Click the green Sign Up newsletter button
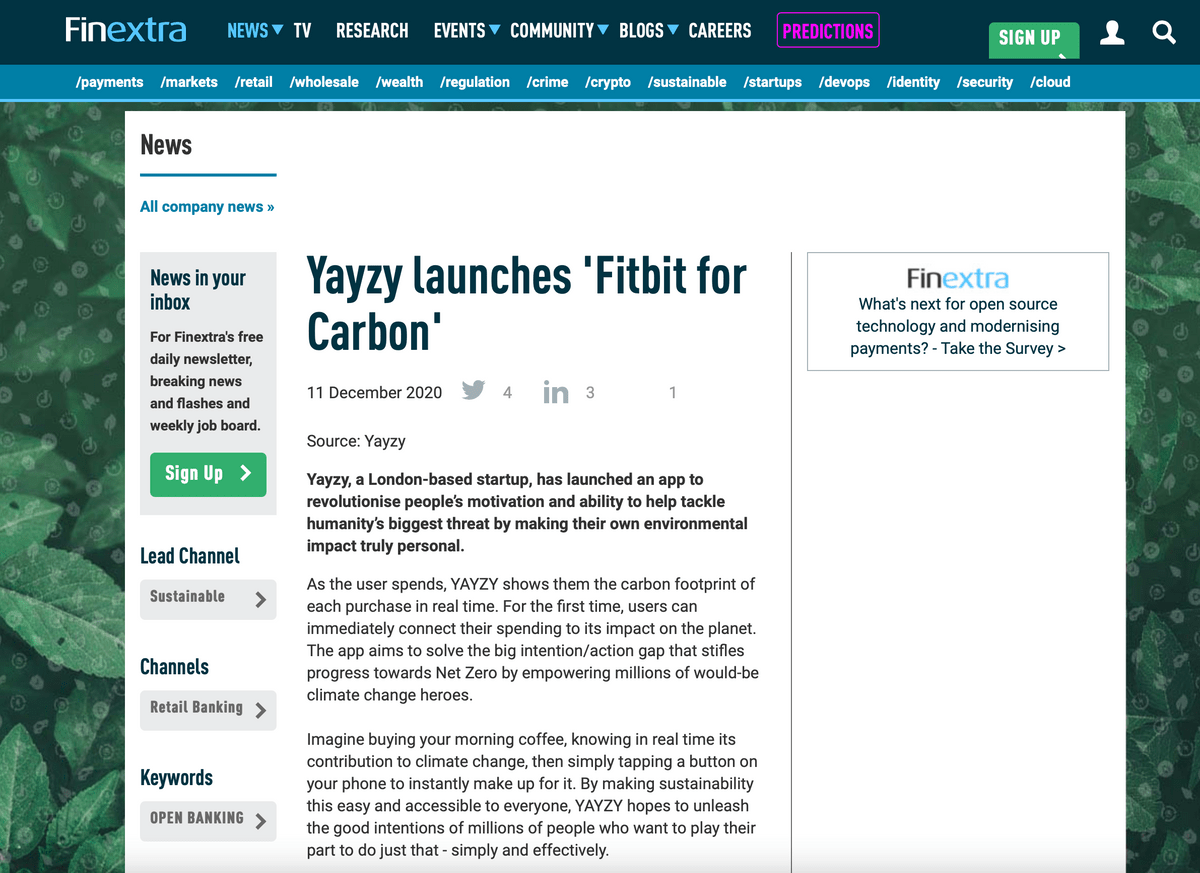This screenshot has width=1200, height=873. (208, 474)
